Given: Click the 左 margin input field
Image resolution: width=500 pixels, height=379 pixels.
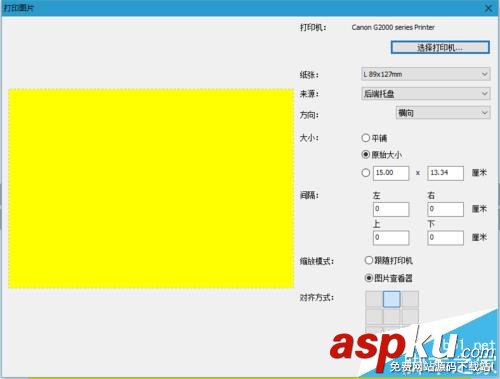Looking at the screenshot, I should pos(391,209).
